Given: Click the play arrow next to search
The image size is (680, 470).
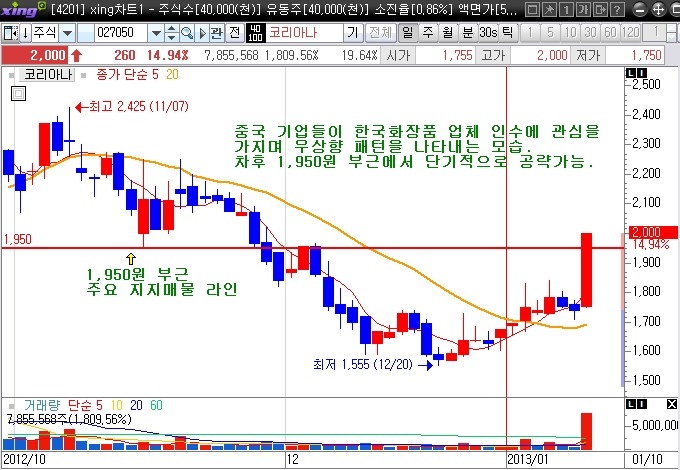Looking at the screenshot, I should click(x=202, y=33).
